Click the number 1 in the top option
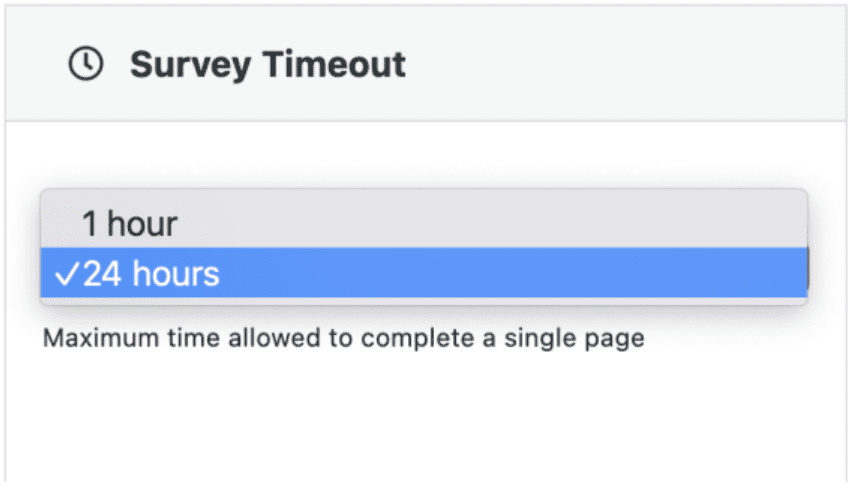Viewport: 850px width, 490px height. [x=89, y=224]
